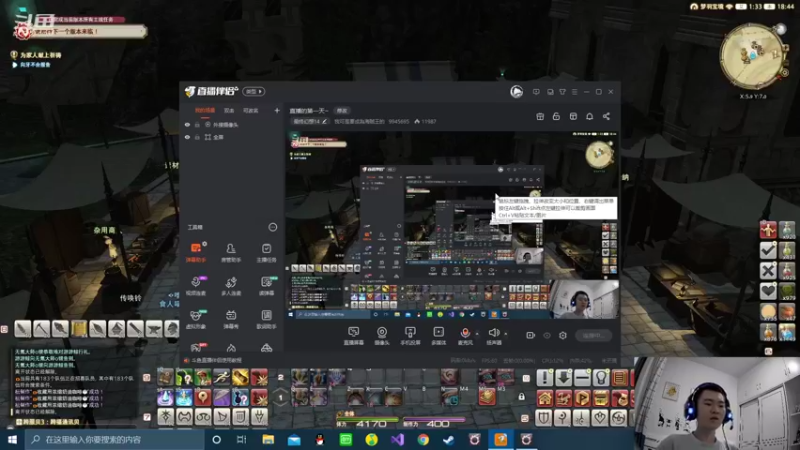The height and width of the screenshot is (450, 800).
Task: Open the quality pill beside the stream title
Action: click(341, 110)
